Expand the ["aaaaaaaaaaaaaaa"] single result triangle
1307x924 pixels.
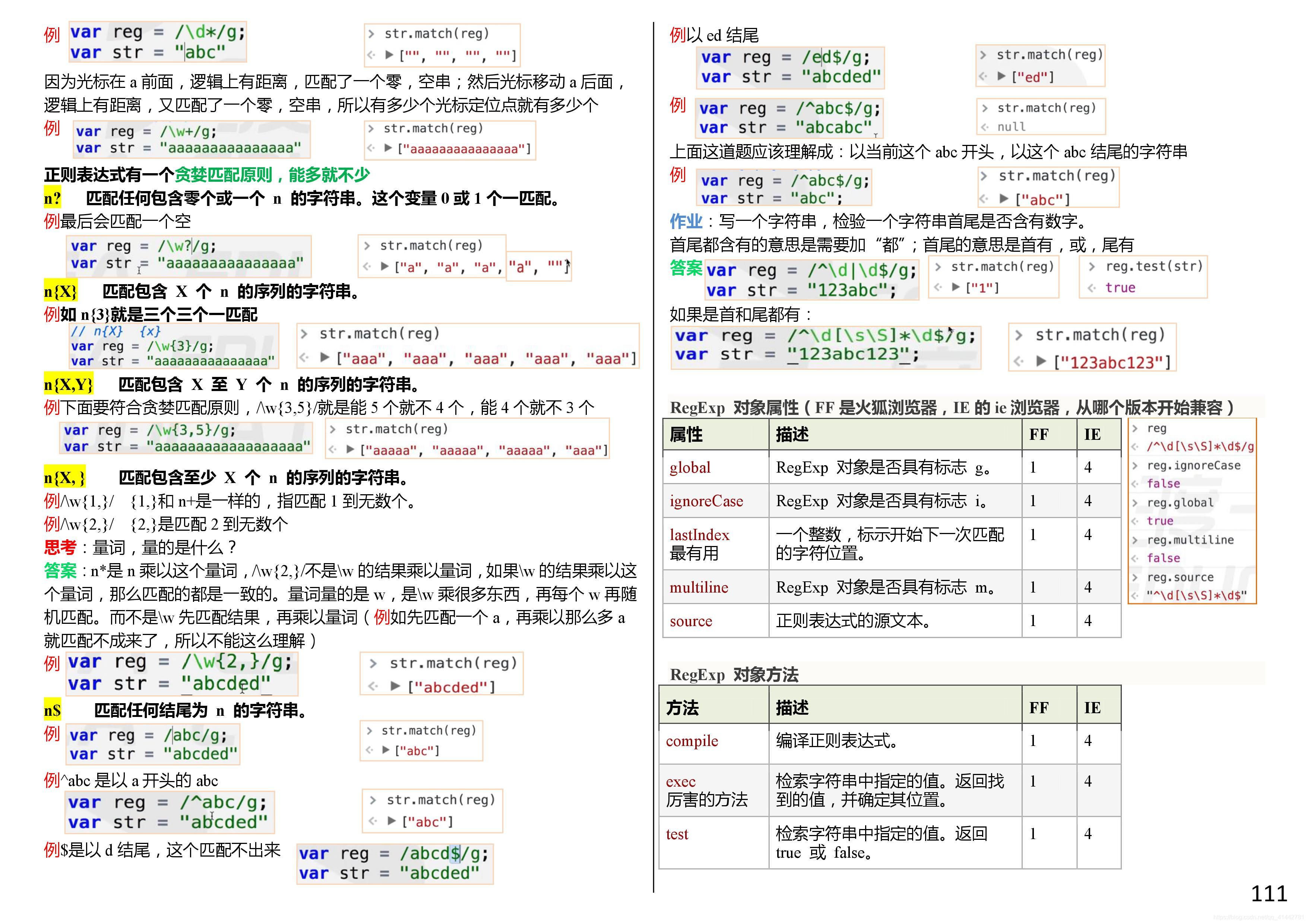pyautogui.click(x=388, y=148)
